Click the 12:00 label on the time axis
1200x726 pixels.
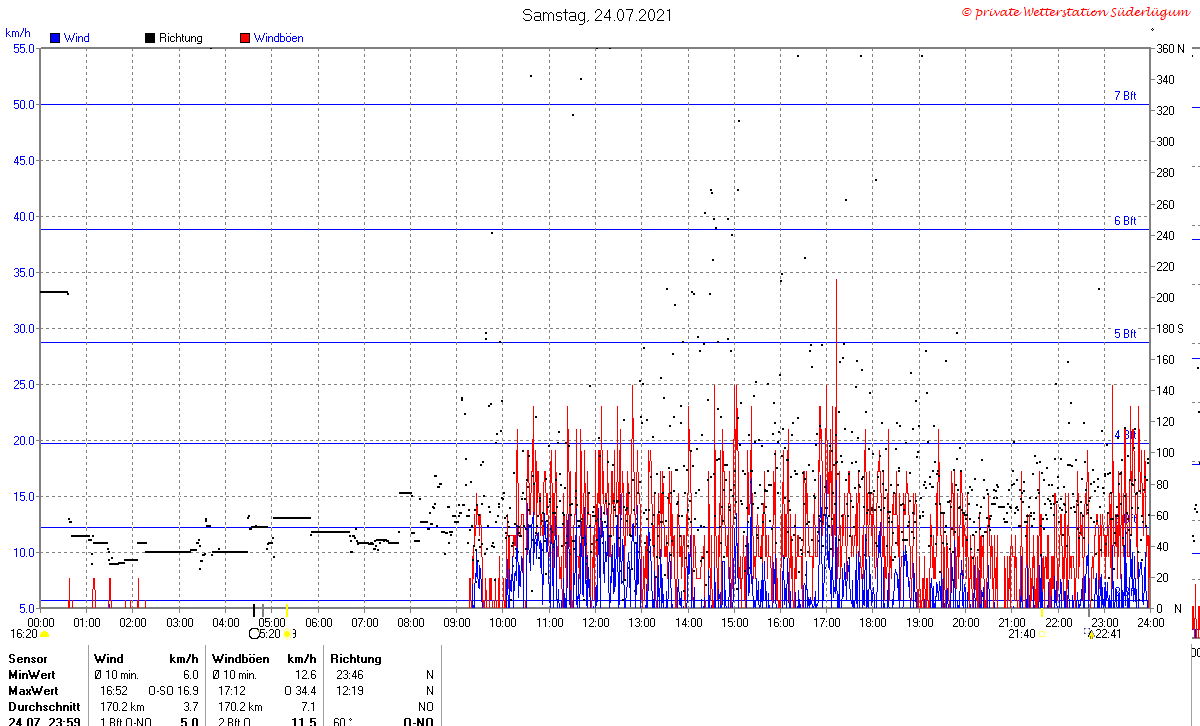596,622
